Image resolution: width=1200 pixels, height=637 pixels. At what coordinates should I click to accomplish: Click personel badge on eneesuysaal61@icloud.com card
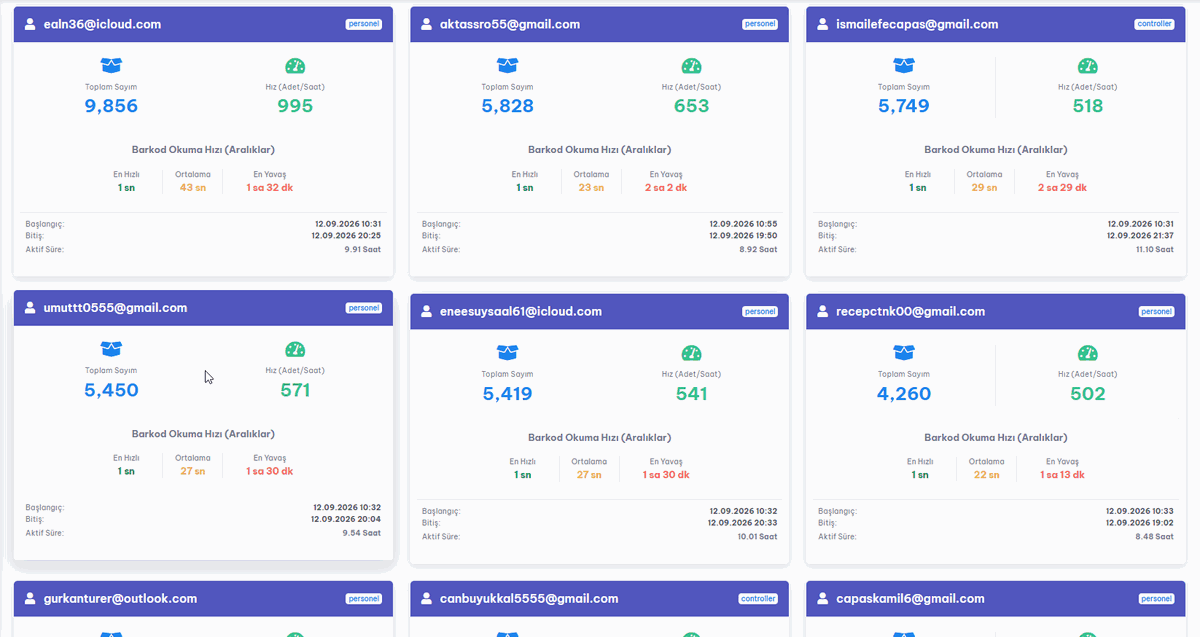click(x=760, y=311)
